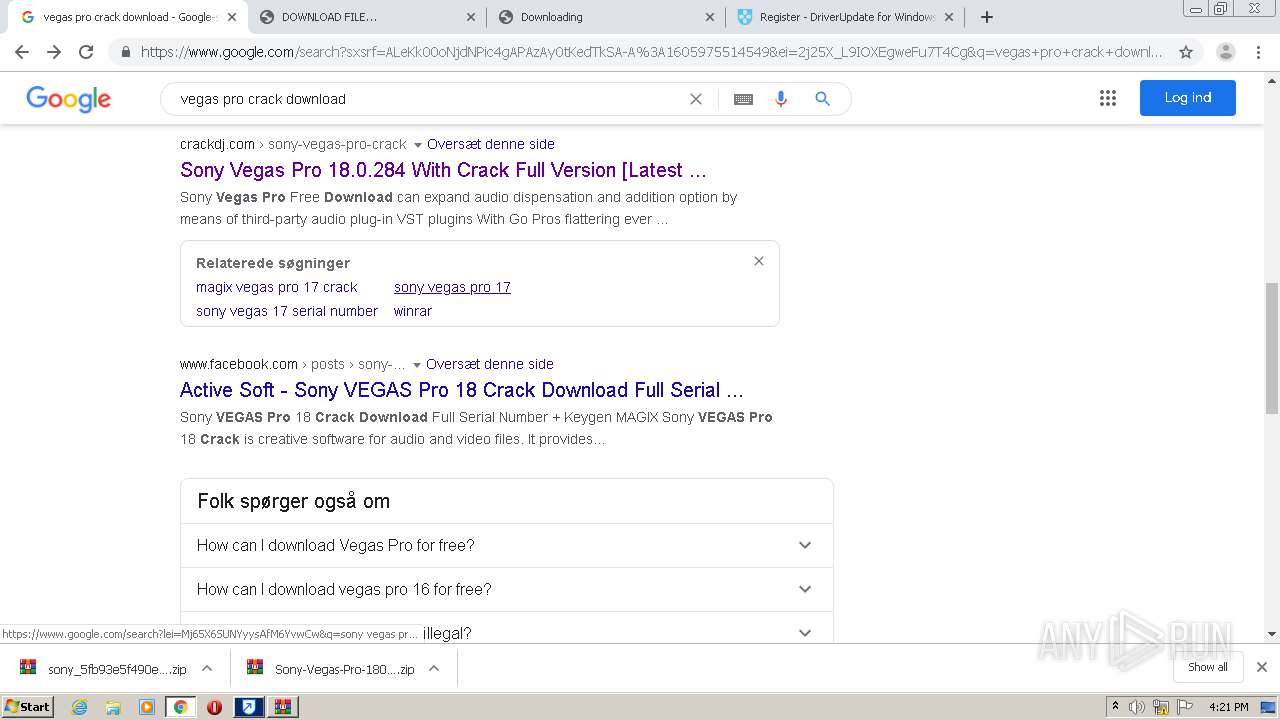Screen dimensions: 1280x720
Task: Open the media player taskbar icon
Action: pyautogui.click(x=147, y=707)
